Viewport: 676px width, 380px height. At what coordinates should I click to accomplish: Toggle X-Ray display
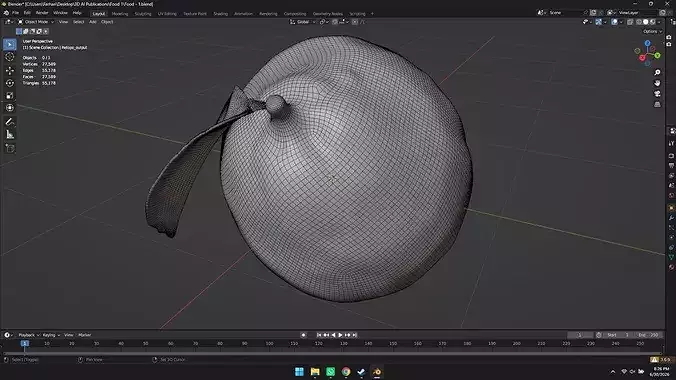[630, 22]
